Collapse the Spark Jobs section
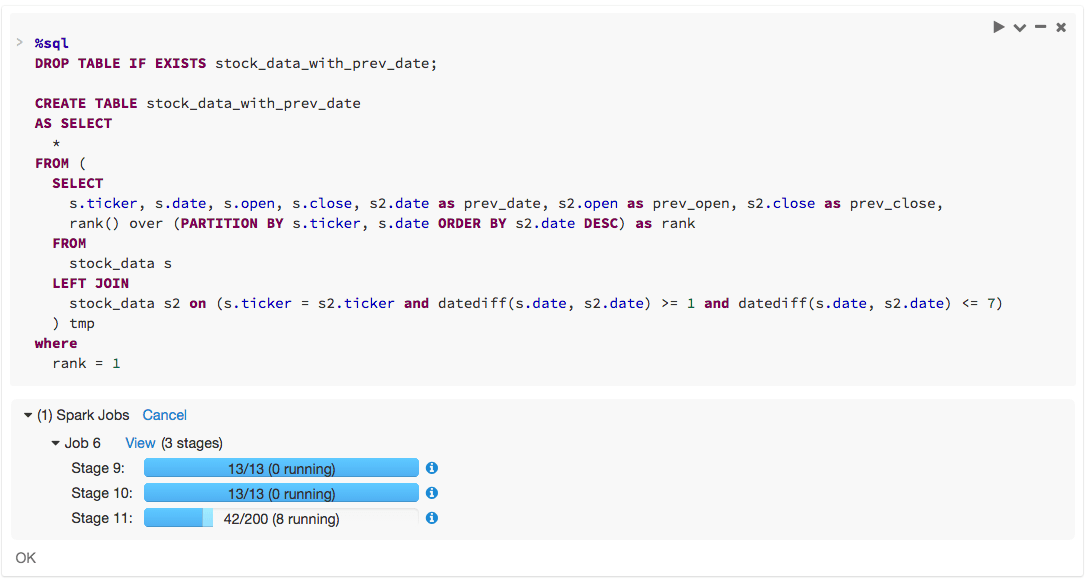This screenshot has width=1090, height=588. point(28,415)
